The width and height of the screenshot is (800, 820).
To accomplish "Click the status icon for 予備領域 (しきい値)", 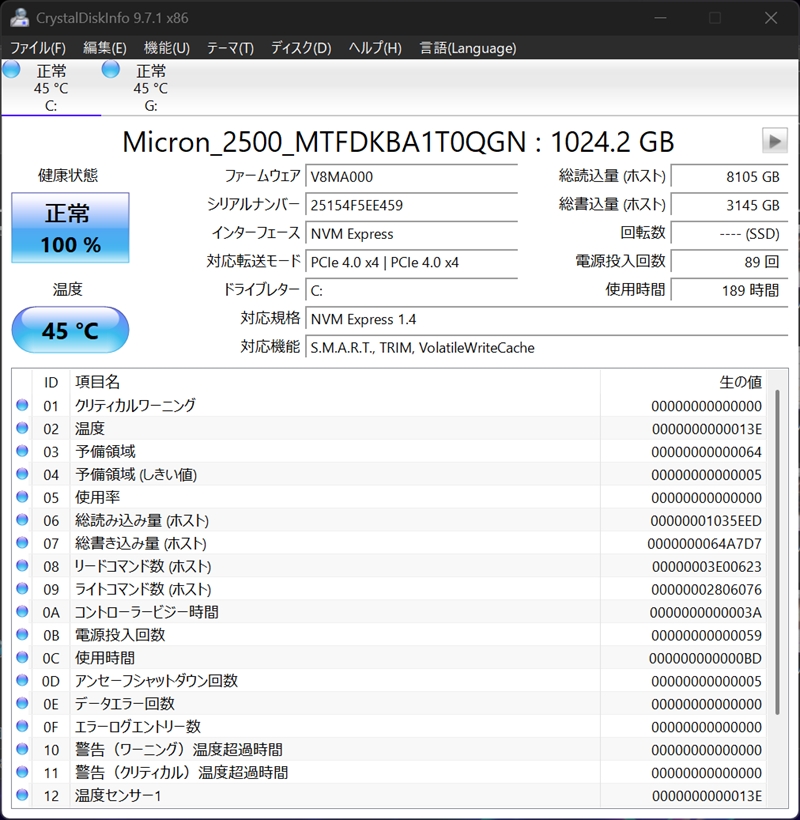I will coord(22,474).
